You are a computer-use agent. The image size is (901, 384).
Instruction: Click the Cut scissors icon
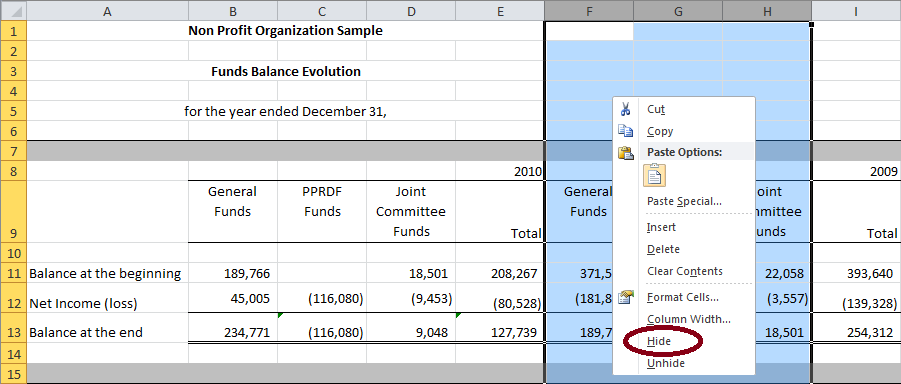(x=626, y=109)
